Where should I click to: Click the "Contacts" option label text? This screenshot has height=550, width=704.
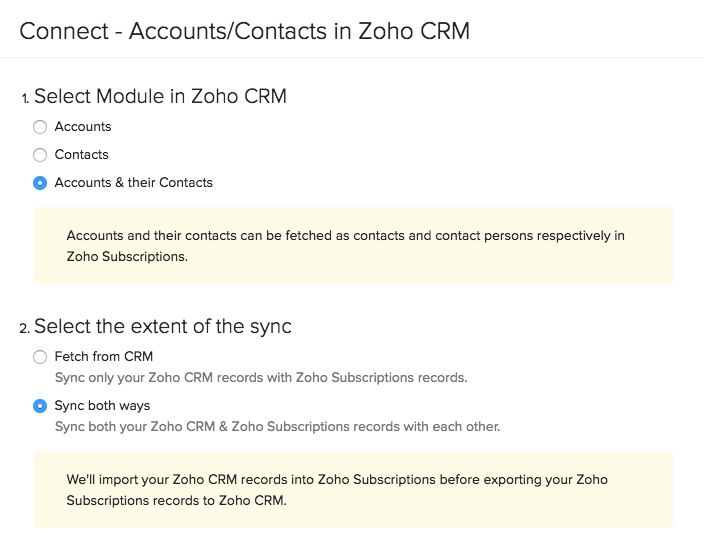81,155
